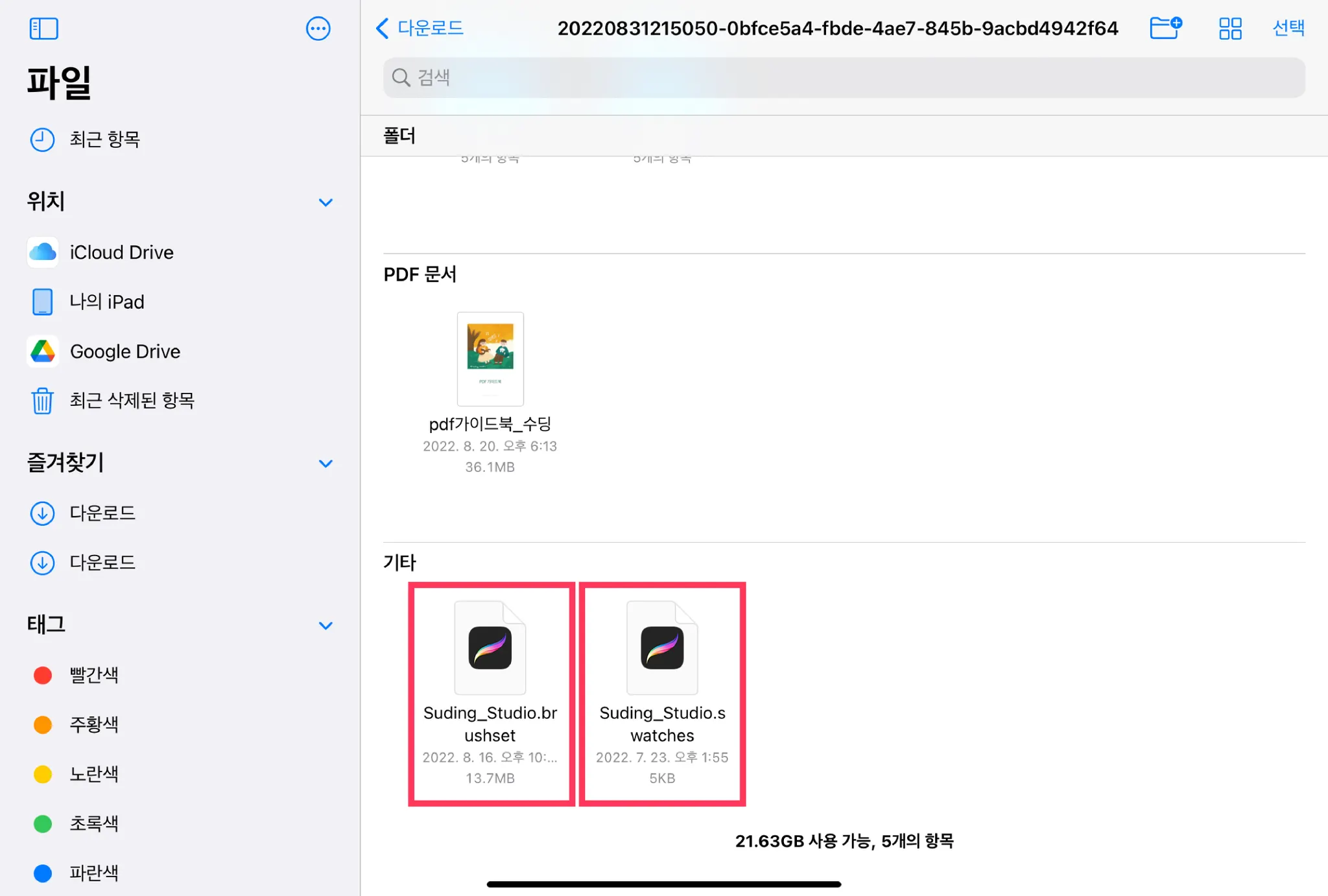Open first 다운로드 favorite in sidebar

[102, 513]
